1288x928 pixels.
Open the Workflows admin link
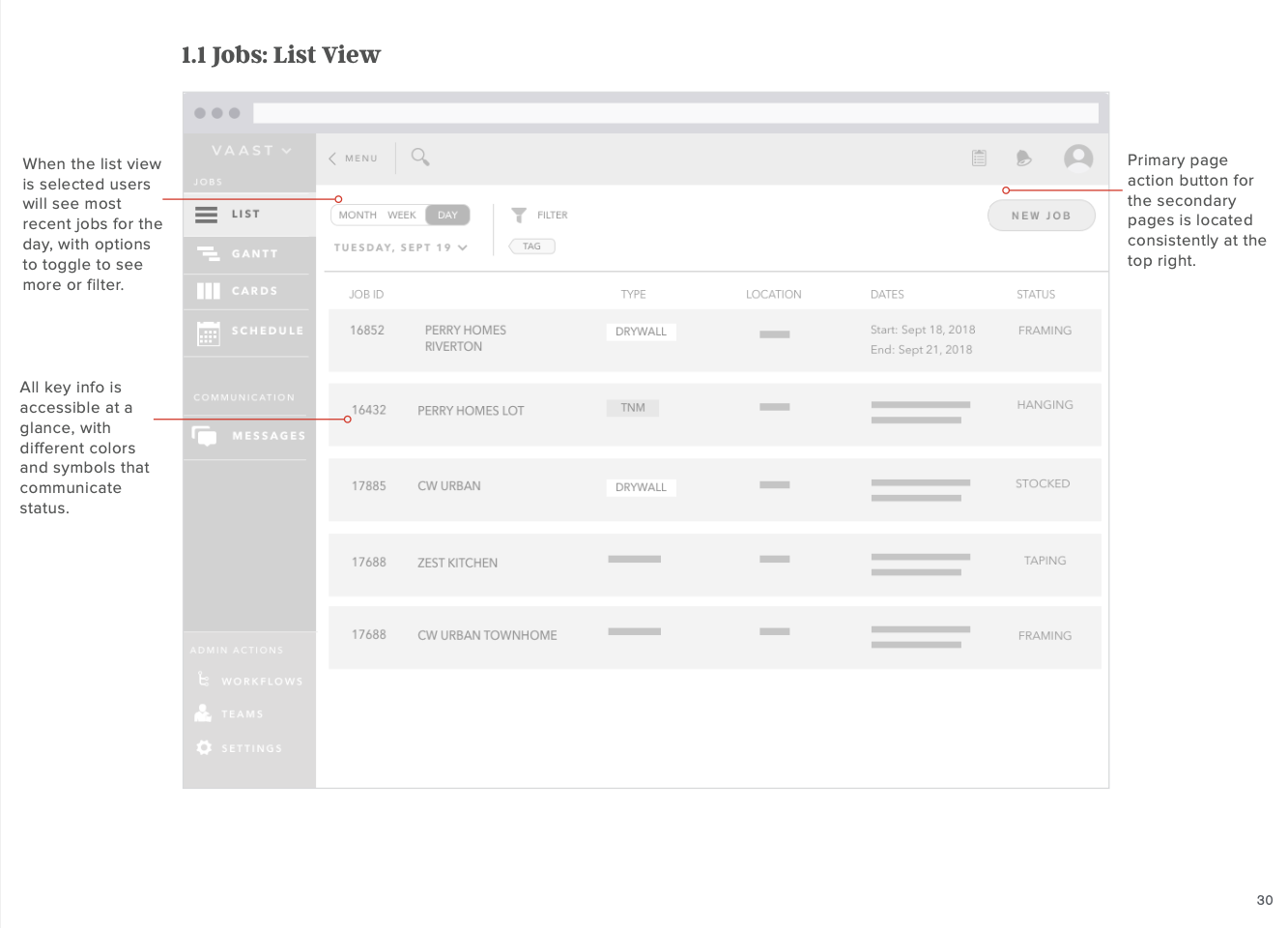click(x=262, y=681)
